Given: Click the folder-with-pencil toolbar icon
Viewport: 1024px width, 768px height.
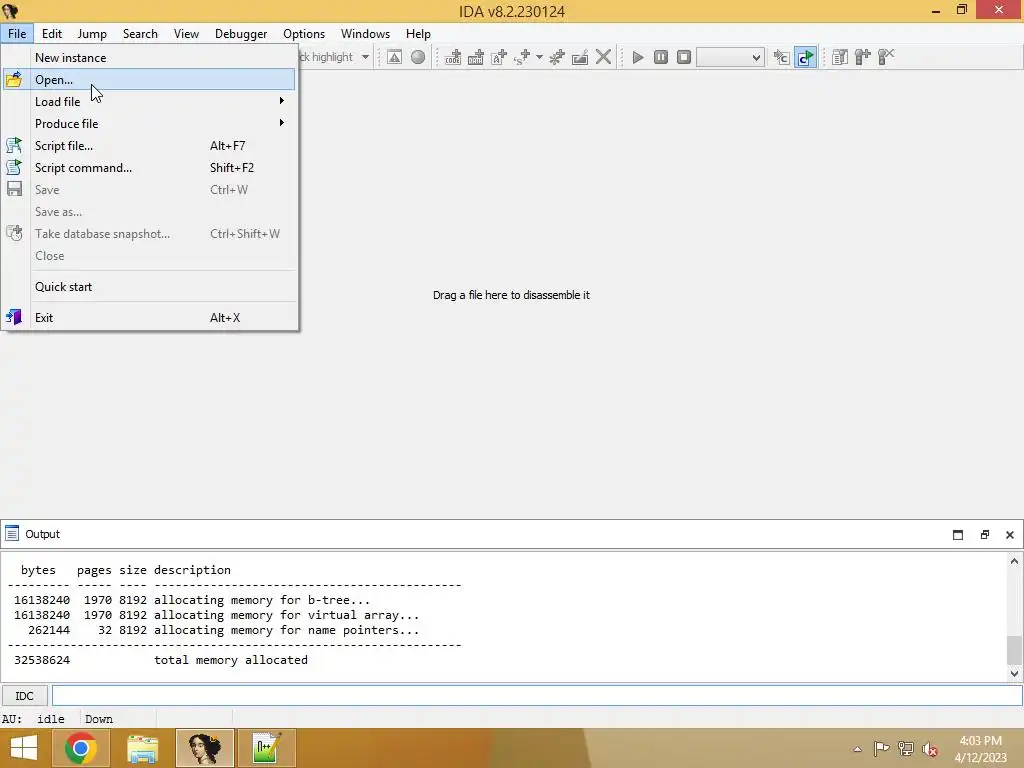Looking at the screenshot, I should tap(580, 57).
